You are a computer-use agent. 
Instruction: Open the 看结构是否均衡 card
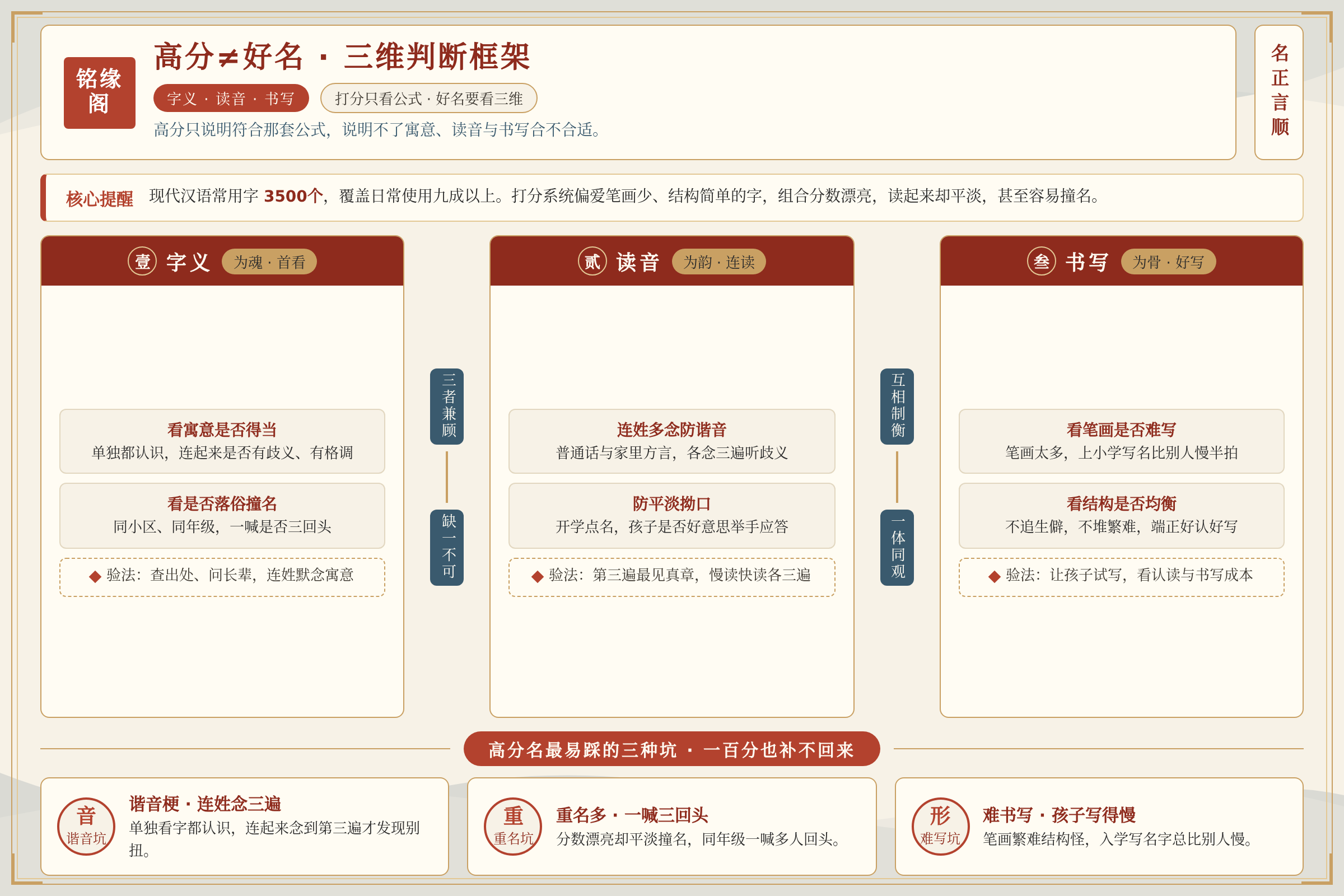(1121, 515)
